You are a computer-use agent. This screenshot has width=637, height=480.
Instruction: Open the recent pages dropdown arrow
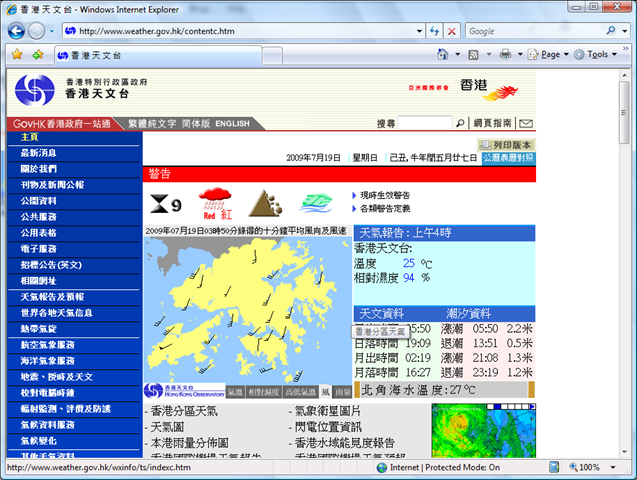click(x=52, y=31)
